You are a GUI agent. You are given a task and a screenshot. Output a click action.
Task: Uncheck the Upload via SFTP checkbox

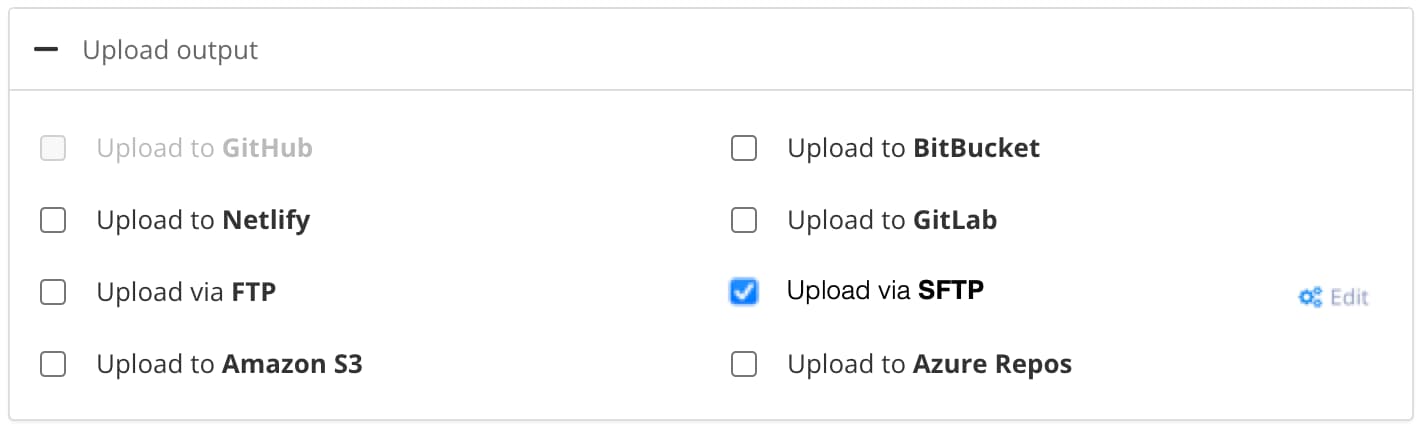click(x=744, y=291)
